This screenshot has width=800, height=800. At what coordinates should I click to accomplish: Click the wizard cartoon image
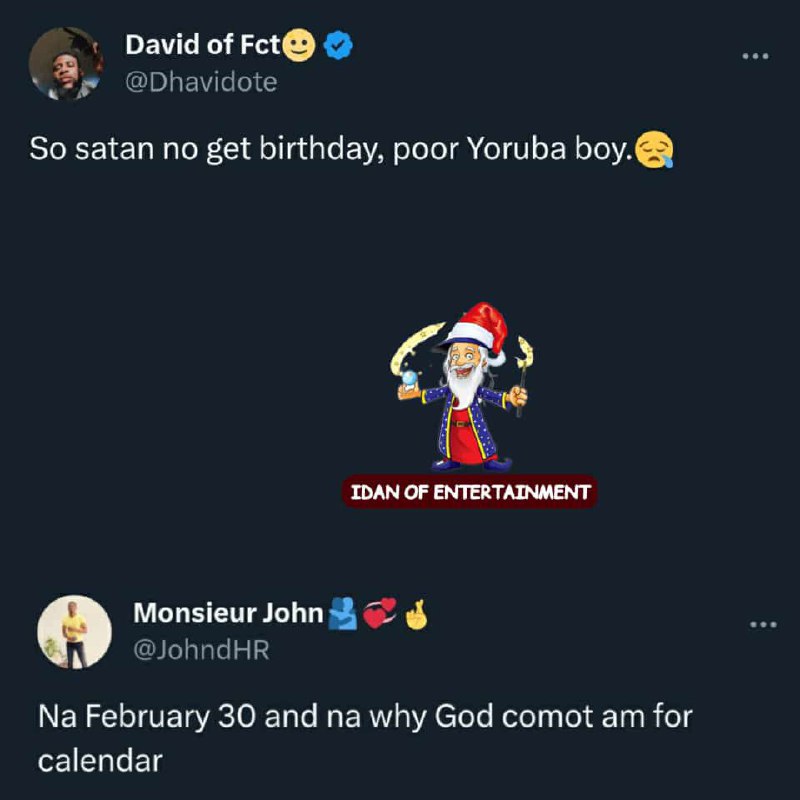[462, 387]
